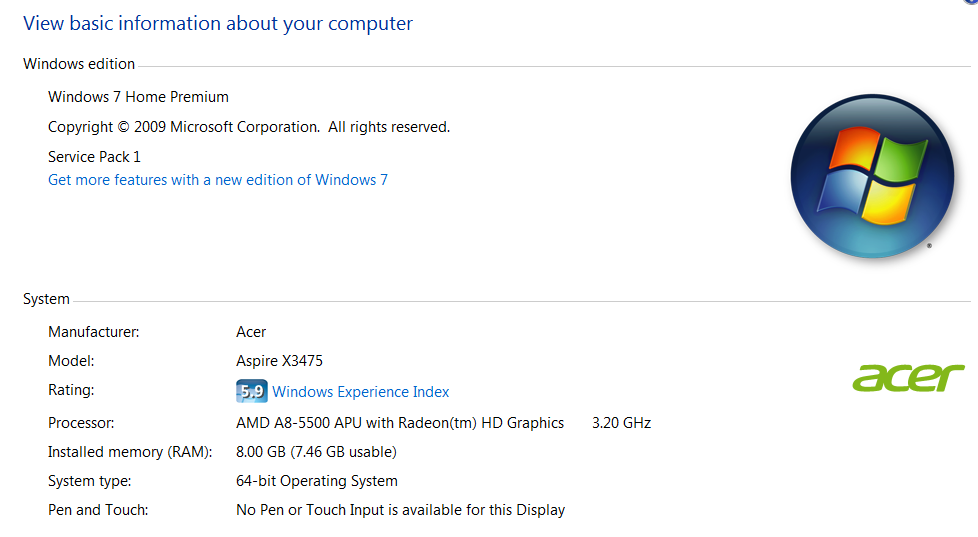978x537 pixels.
Task: Open Get more features with new edition link
Action: coord(218,180)
